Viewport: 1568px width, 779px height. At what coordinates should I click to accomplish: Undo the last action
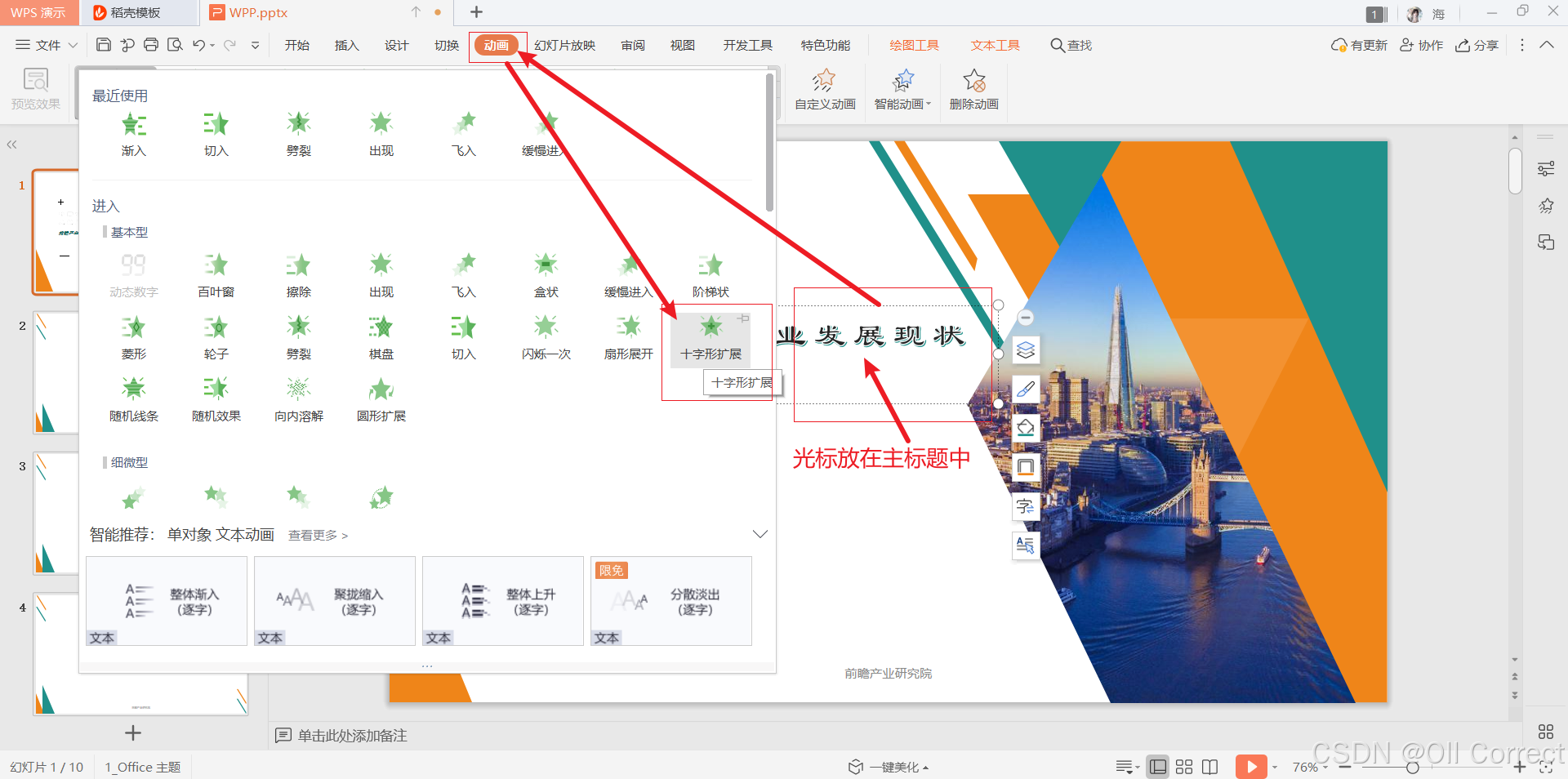click(198, 45)
